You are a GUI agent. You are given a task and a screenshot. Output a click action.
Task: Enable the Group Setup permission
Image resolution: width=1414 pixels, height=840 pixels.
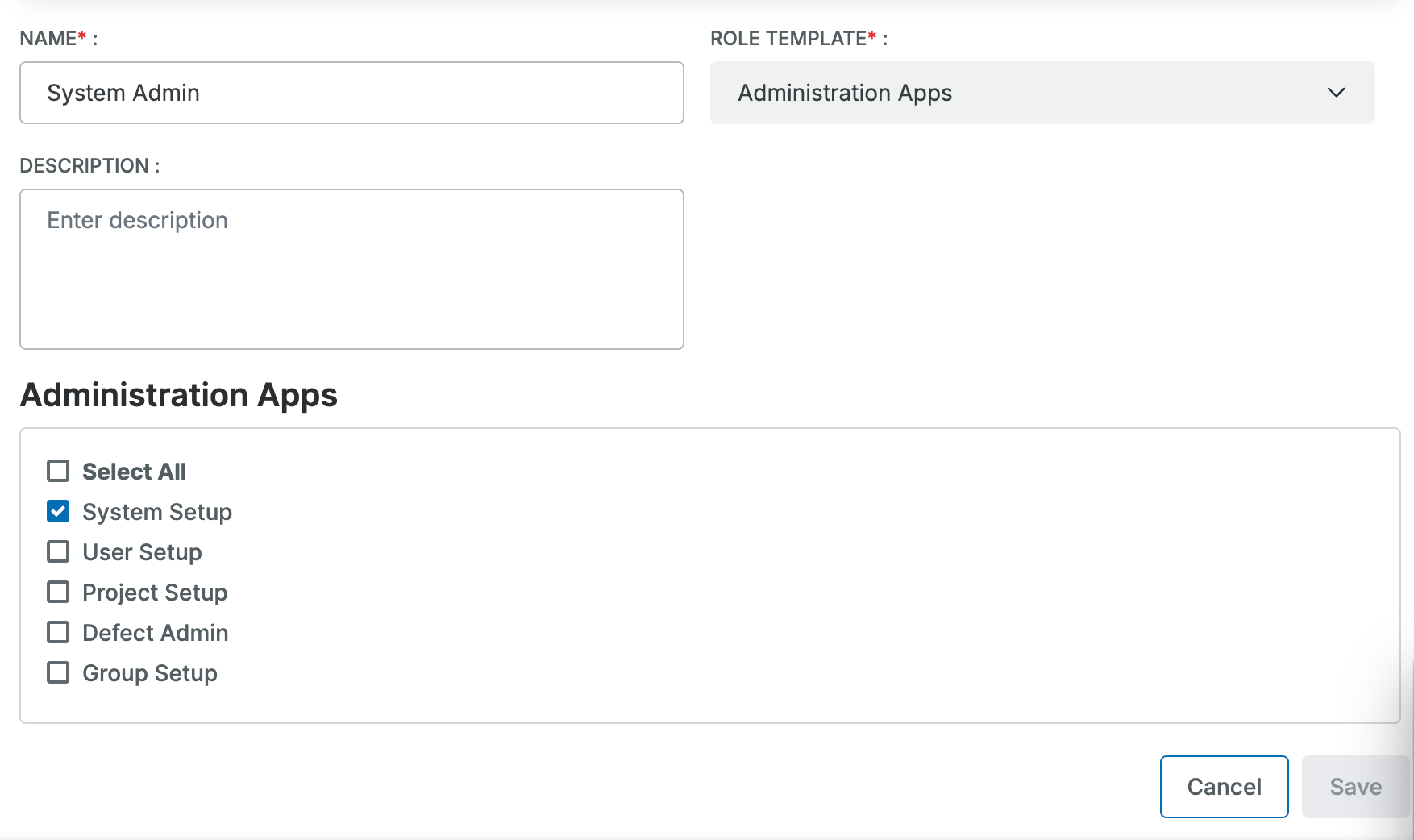(57, 672)
